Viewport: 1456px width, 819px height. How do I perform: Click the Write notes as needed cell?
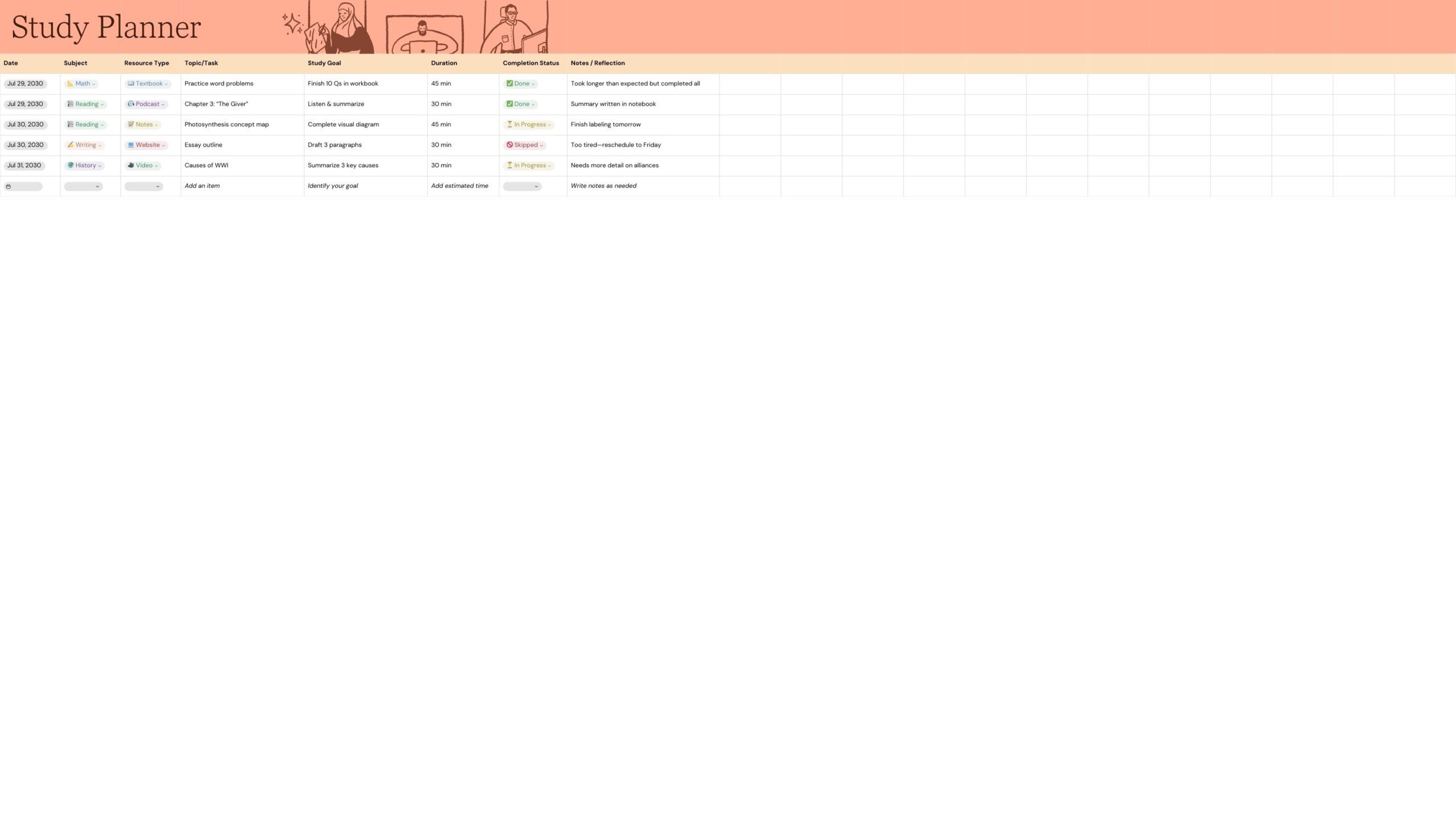click(603, 185)
